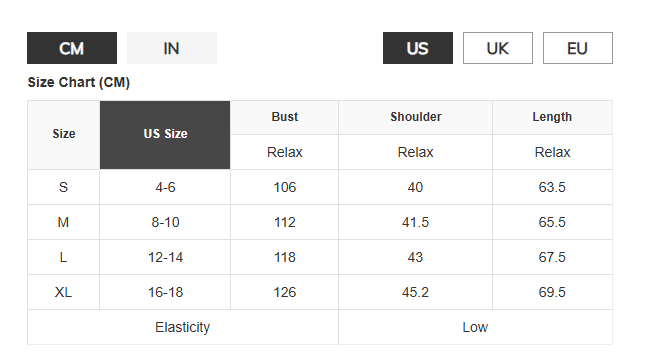
Task: Click the Low elasticity value
Action: [475, 327]
